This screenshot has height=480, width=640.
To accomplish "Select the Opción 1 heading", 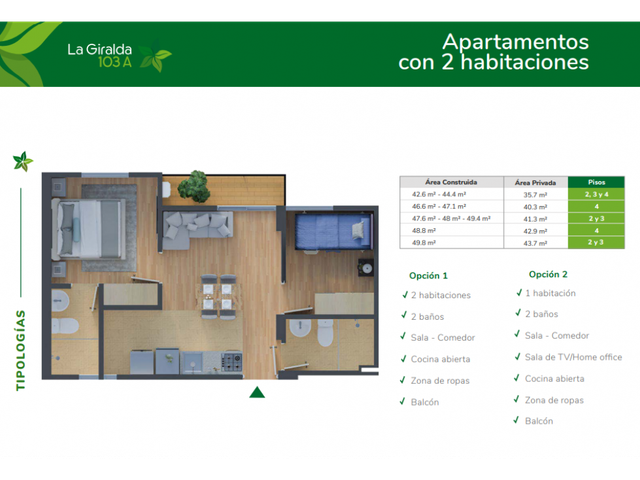I will pyautogui.click(x=428, y=276).
